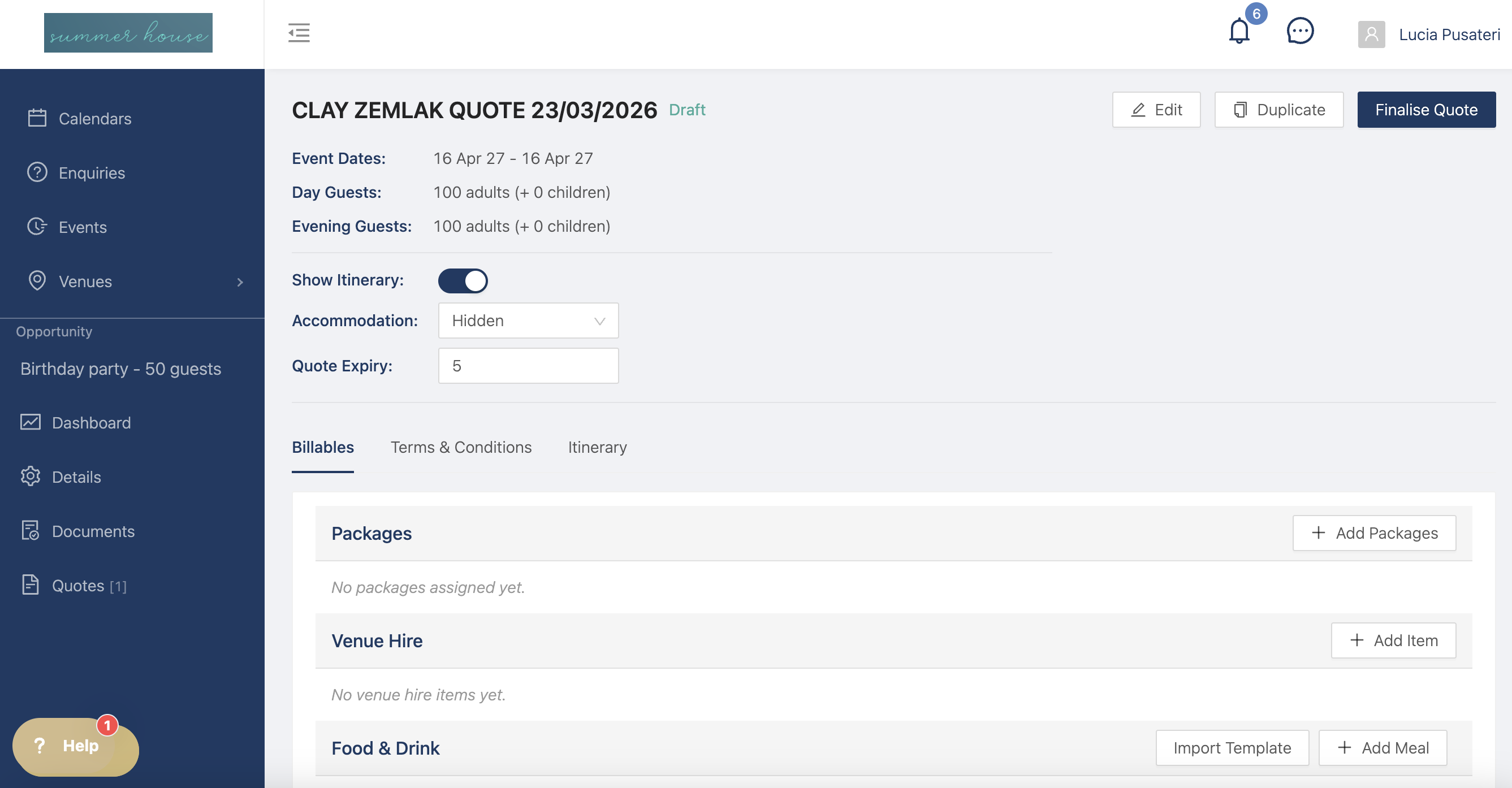This screenshot has width=1512, height=788.
Task: Switch to the Terms & Conditions tab
Action: 461,447
